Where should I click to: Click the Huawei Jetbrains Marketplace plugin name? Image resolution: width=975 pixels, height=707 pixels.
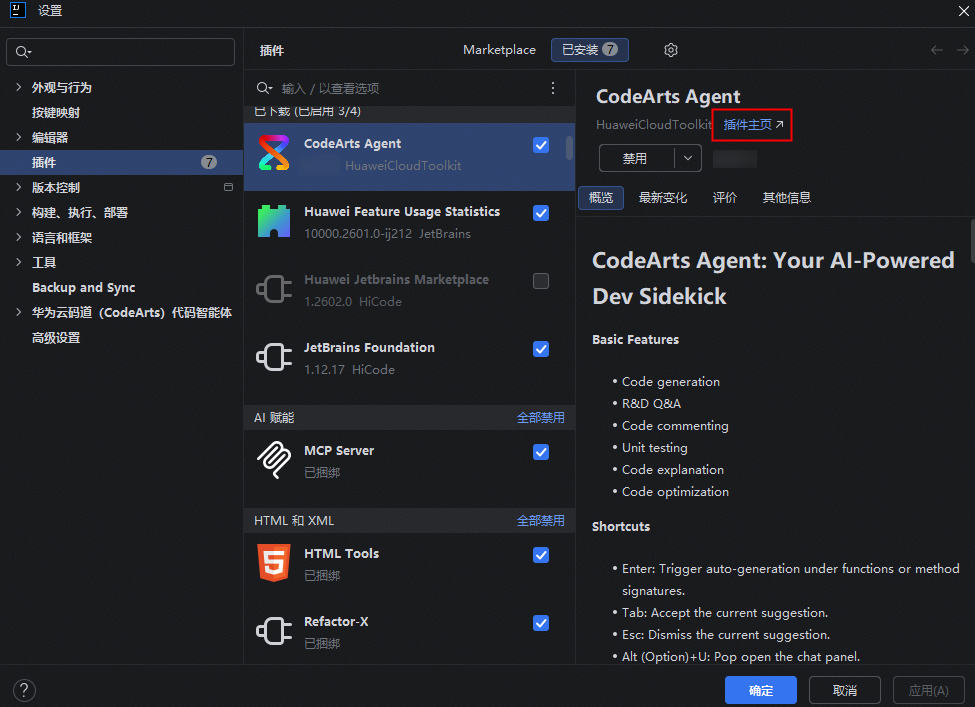tap(396, 280)
